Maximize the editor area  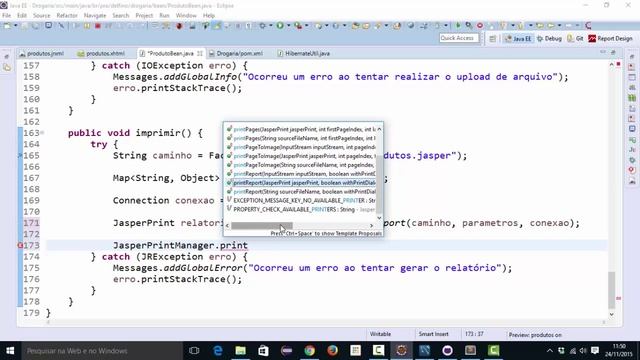[x=613, y=53]
